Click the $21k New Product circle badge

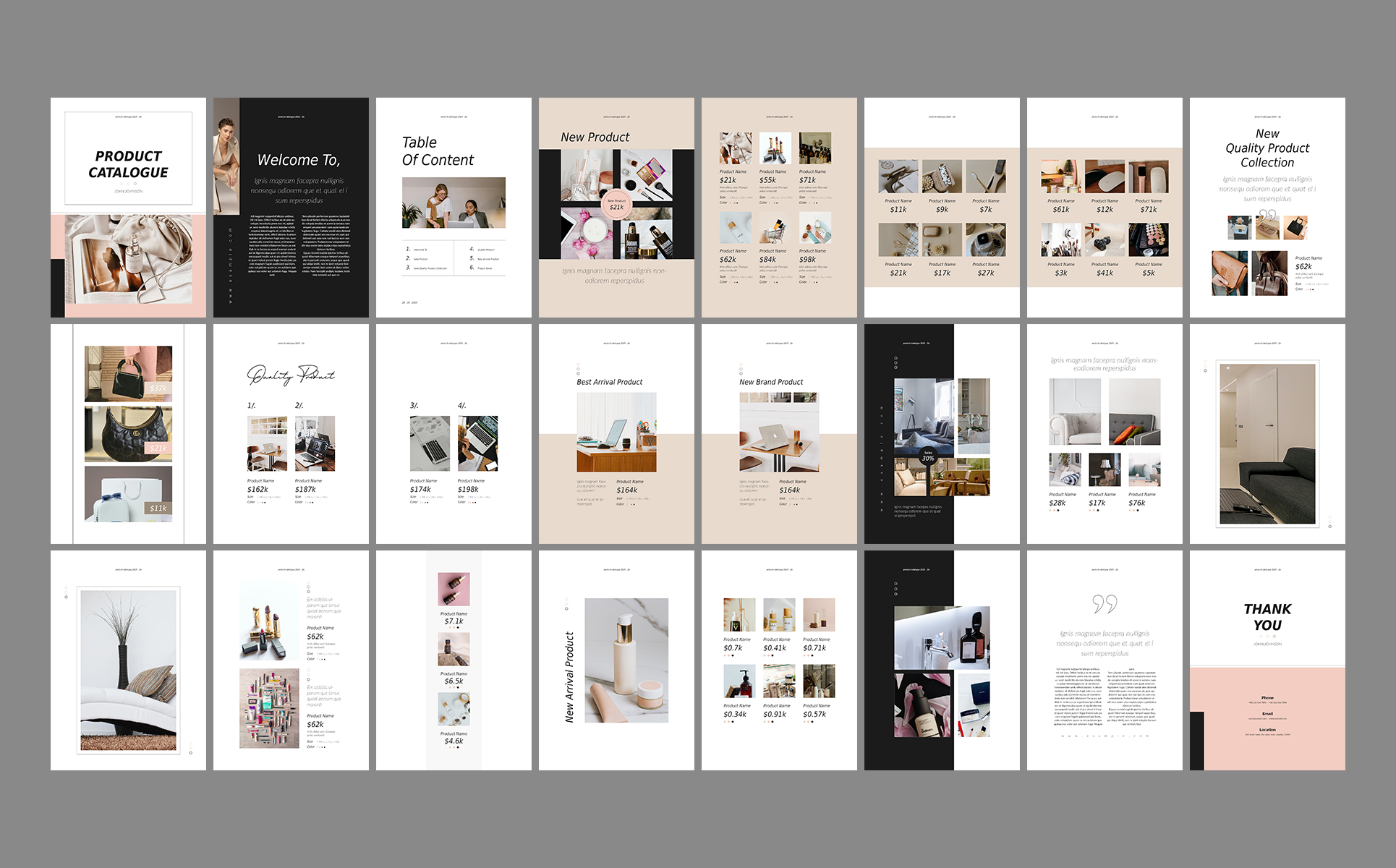(616, 205)
